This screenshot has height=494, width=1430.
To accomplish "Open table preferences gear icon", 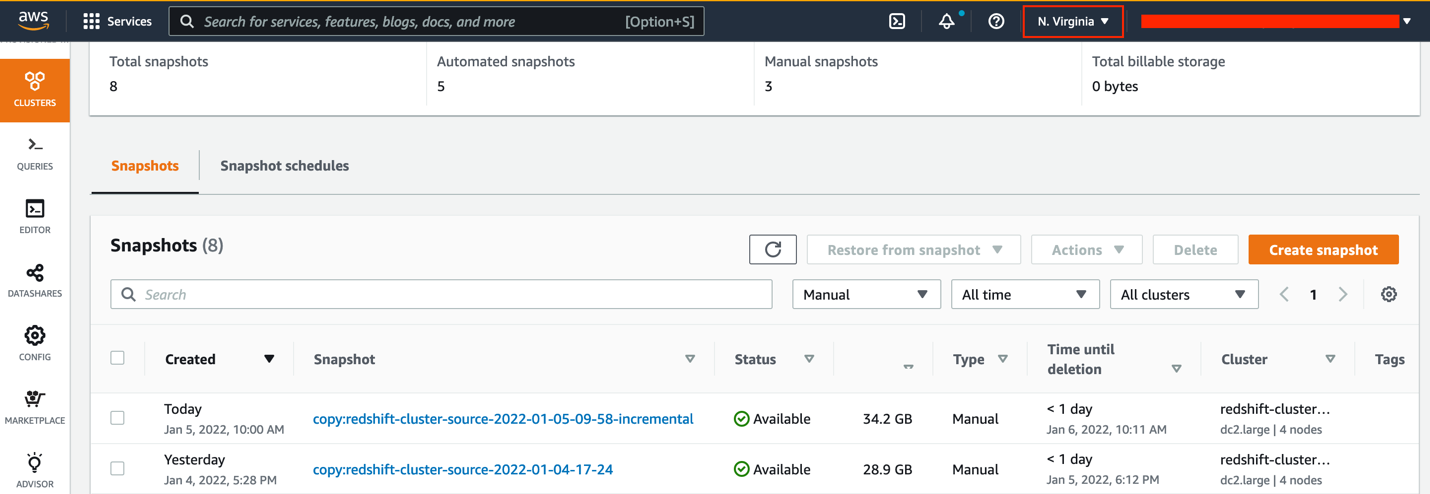I will 1389,294.
